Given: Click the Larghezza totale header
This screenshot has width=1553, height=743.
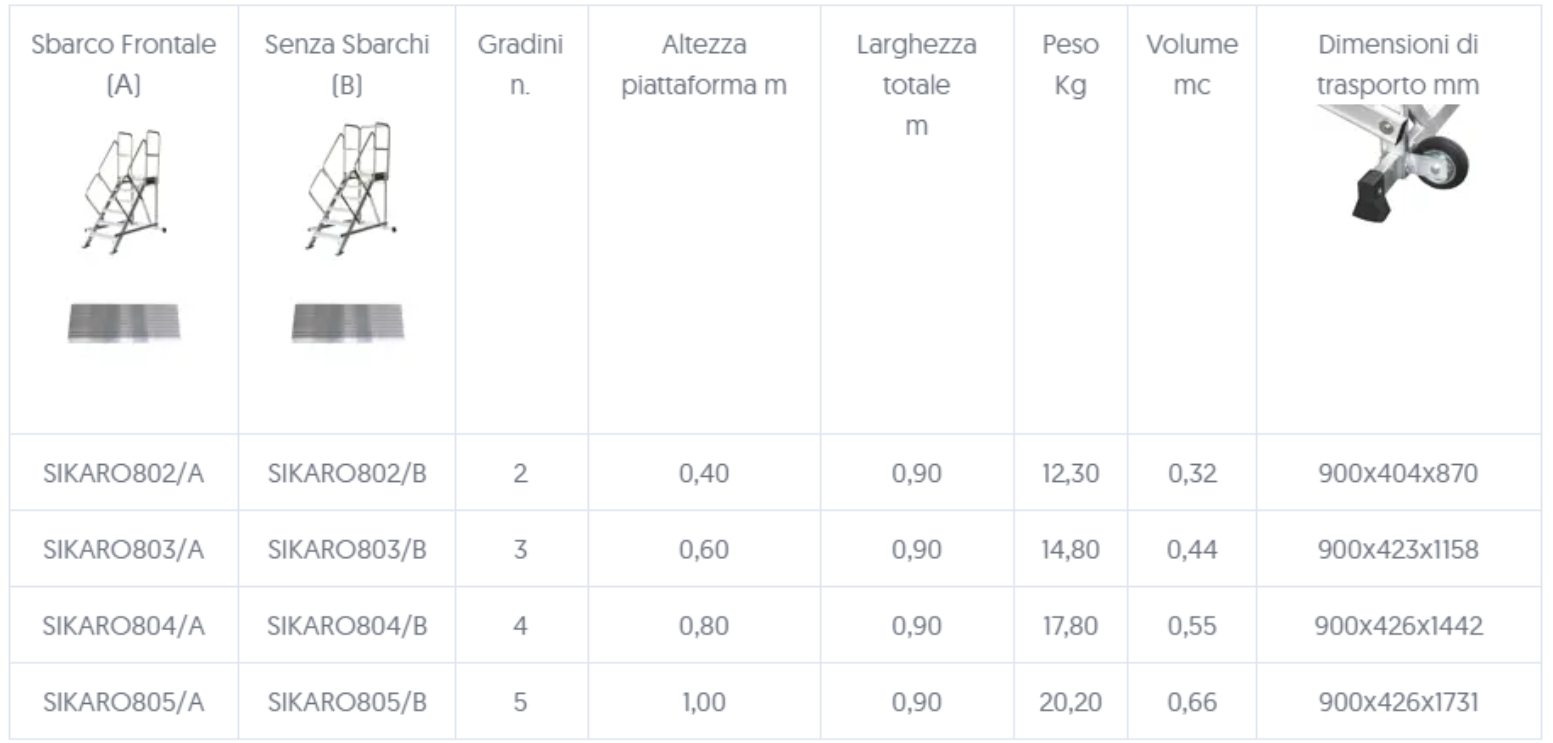Looking at the screenshot, I should [x=916, y=85].
